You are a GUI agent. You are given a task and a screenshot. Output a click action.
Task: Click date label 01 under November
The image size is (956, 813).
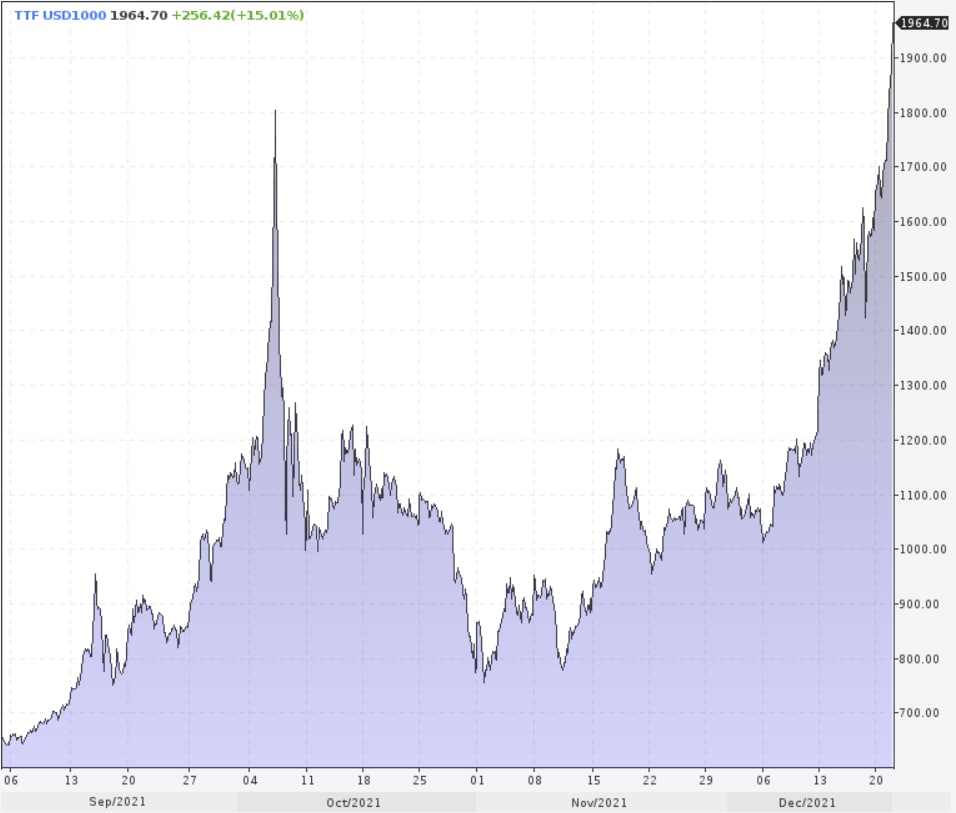coord(477,779)
